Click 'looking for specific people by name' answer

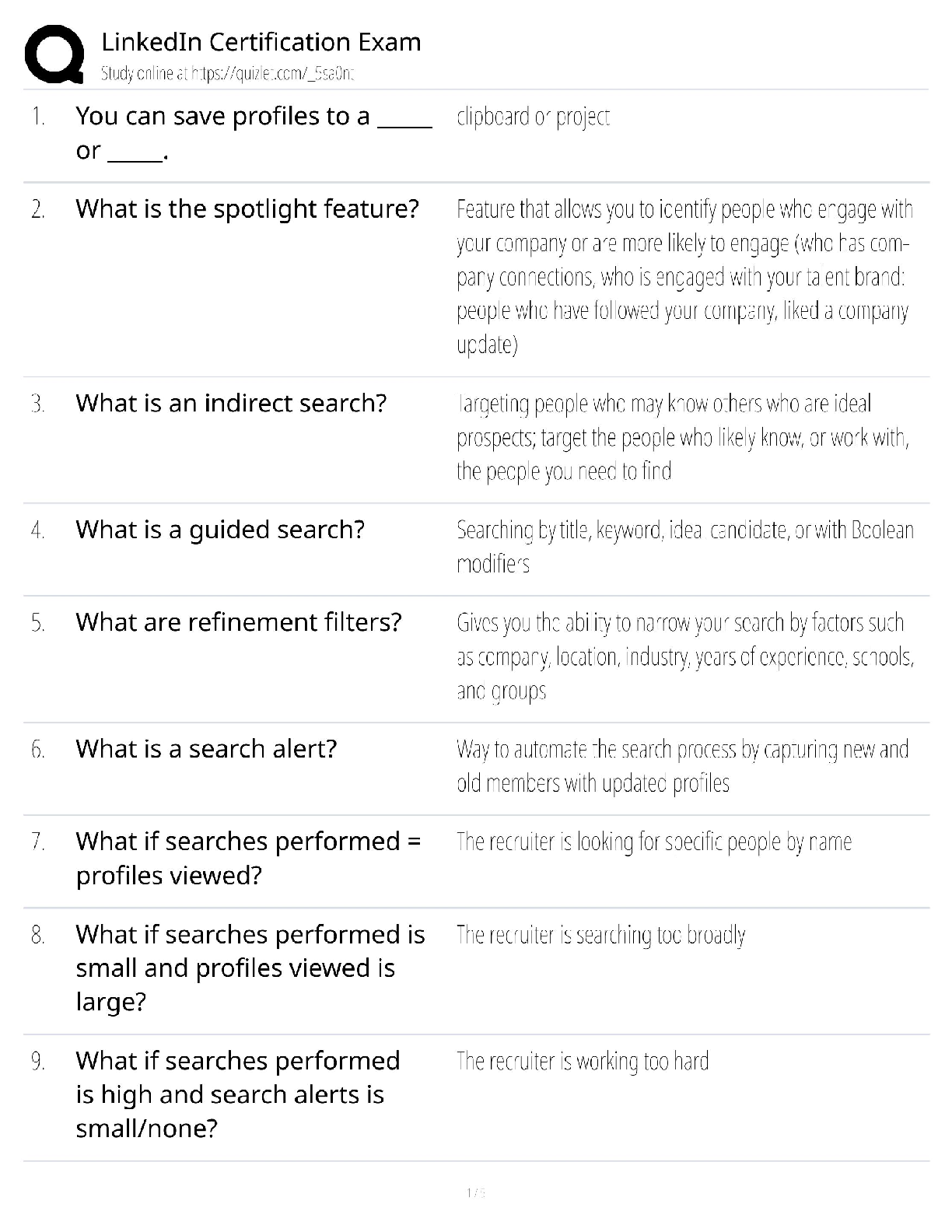pyautogui.click(x=653, y=842)
